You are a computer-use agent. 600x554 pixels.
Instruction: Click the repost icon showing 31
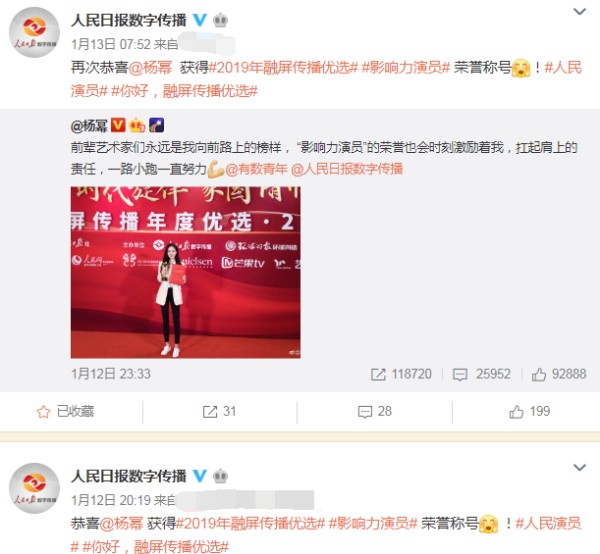pos(219,412)
